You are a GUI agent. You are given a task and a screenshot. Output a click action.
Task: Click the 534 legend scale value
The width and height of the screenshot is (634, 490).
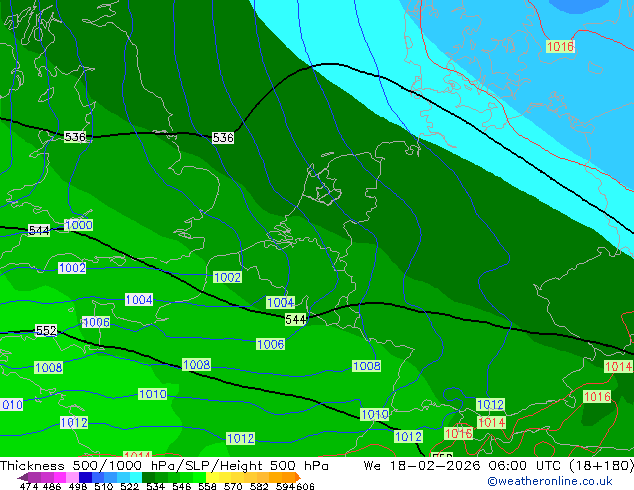click(x=155, y=486)
